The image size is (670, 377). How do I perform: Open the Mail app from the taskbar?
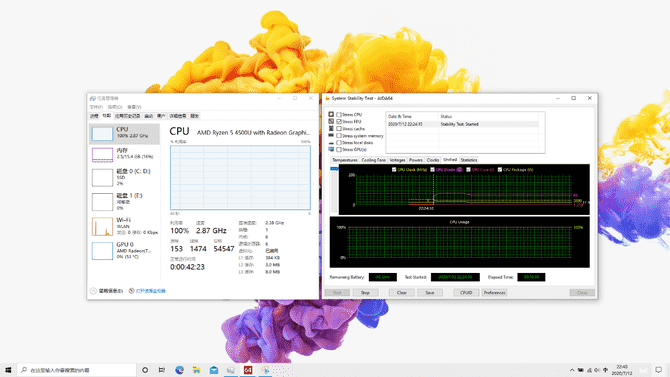(x=214, y=370)
